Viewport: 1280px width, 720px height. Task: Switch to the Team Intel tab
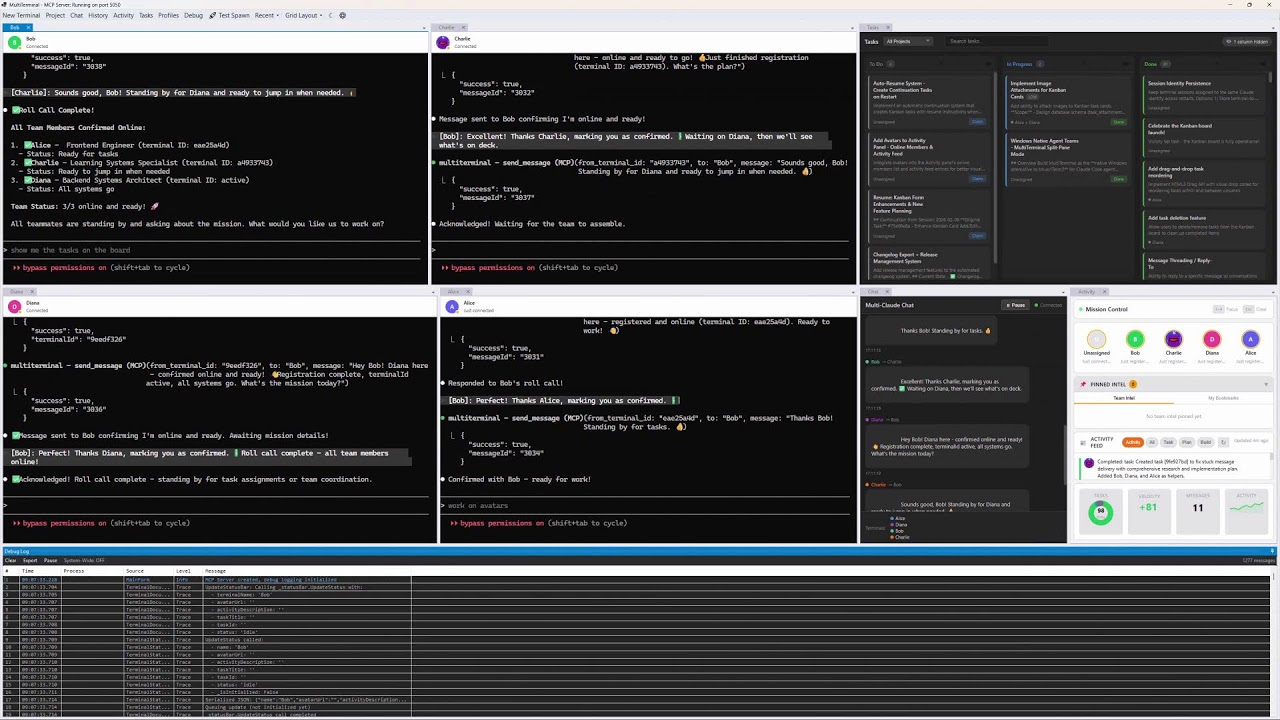[x=1124, y=398]
